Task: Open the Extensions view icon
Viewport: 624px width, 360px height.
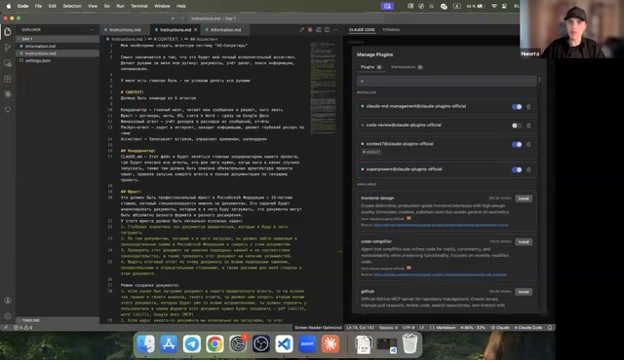Action: pyautogui.click(x=8, y=79)
